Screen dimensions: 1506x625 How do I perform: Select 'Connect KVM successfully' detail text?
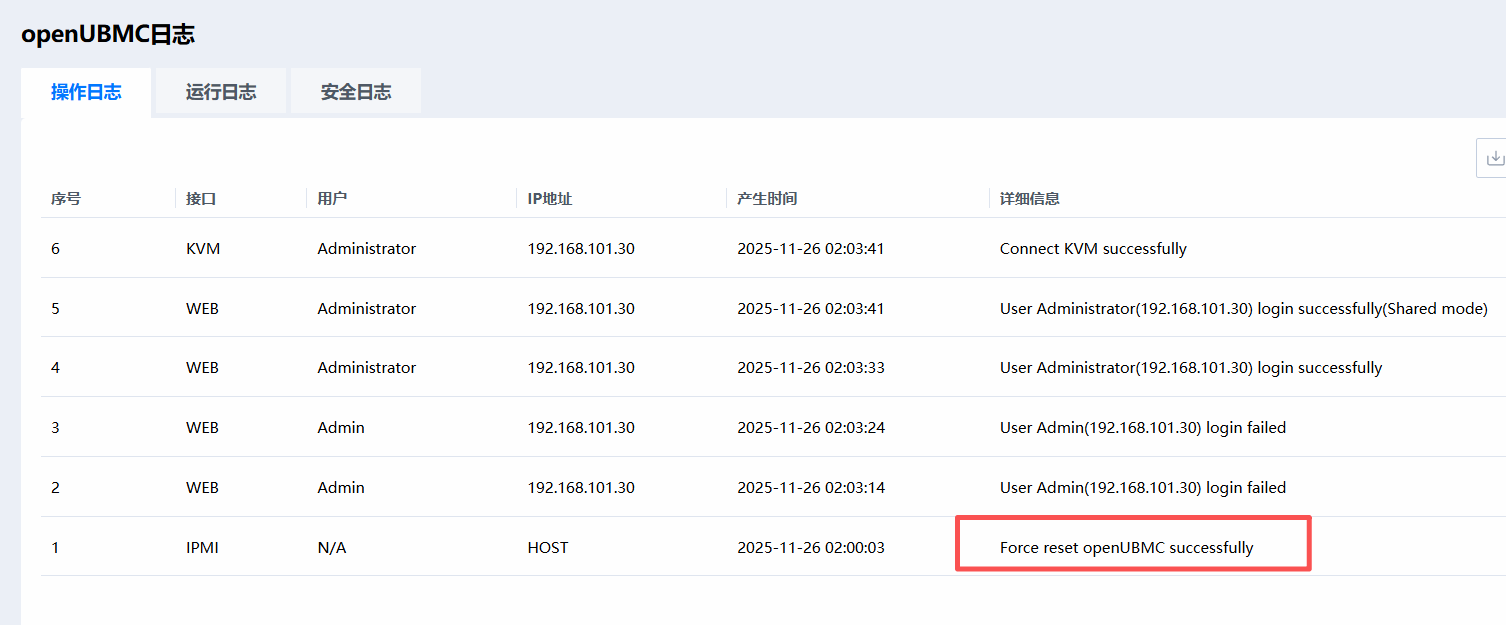click(1093, 248)
